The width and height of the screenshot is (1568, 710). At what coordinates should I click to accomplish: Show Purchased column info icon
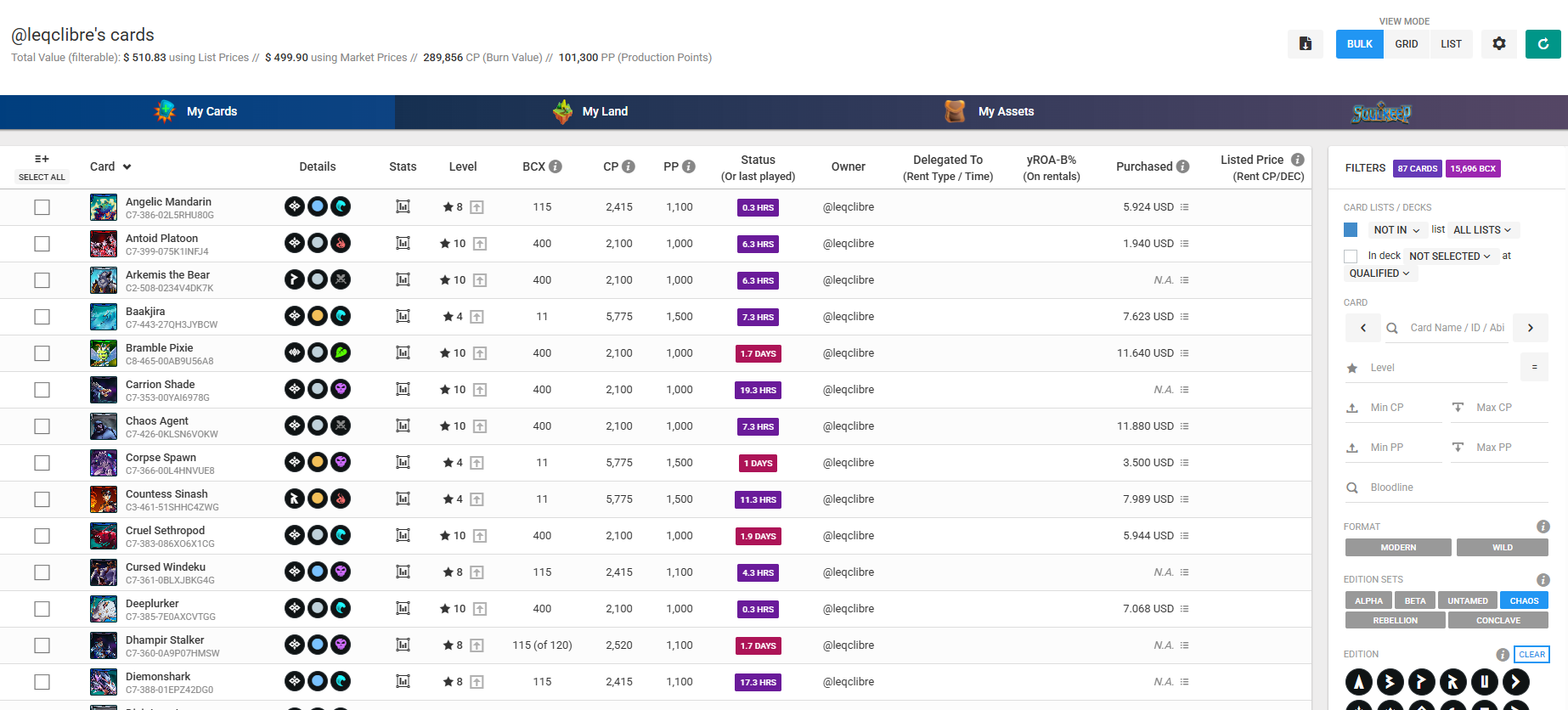click(1183, 166)
